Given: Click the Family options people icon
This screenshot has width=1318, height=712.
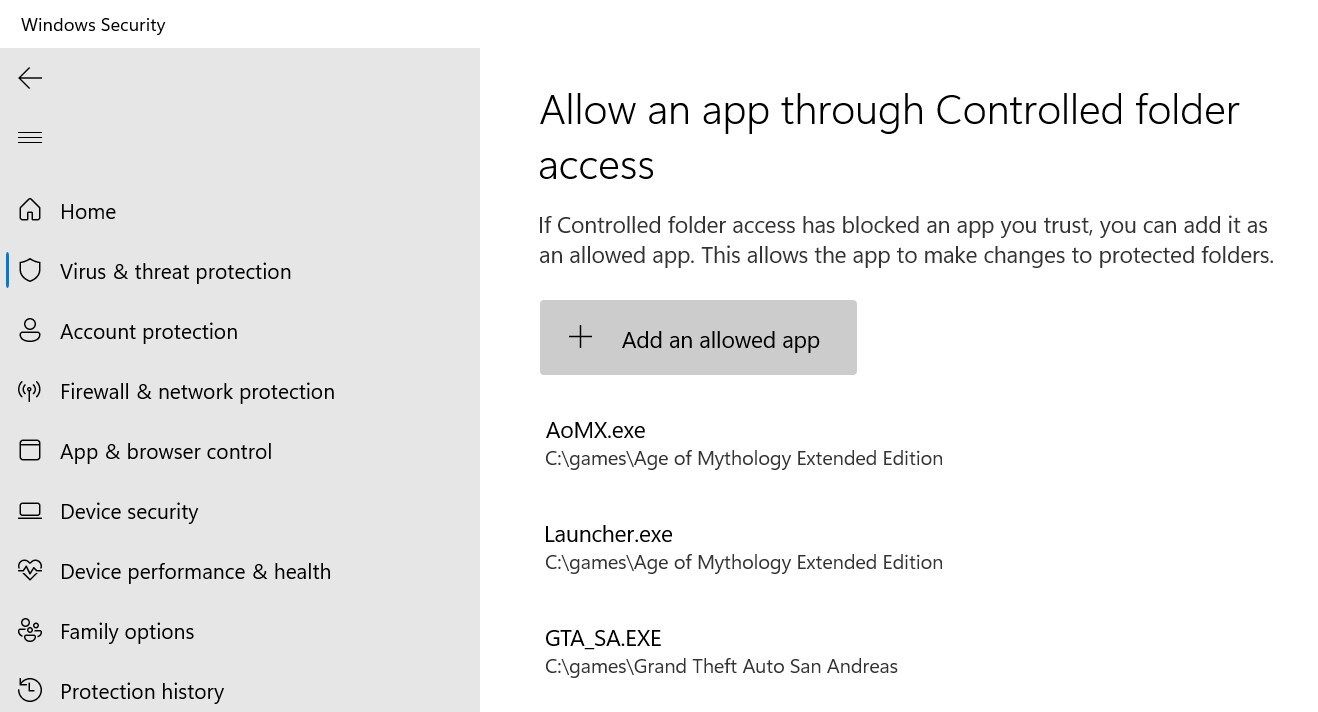Looking at the screenshot, I should (x=30, y=631).
